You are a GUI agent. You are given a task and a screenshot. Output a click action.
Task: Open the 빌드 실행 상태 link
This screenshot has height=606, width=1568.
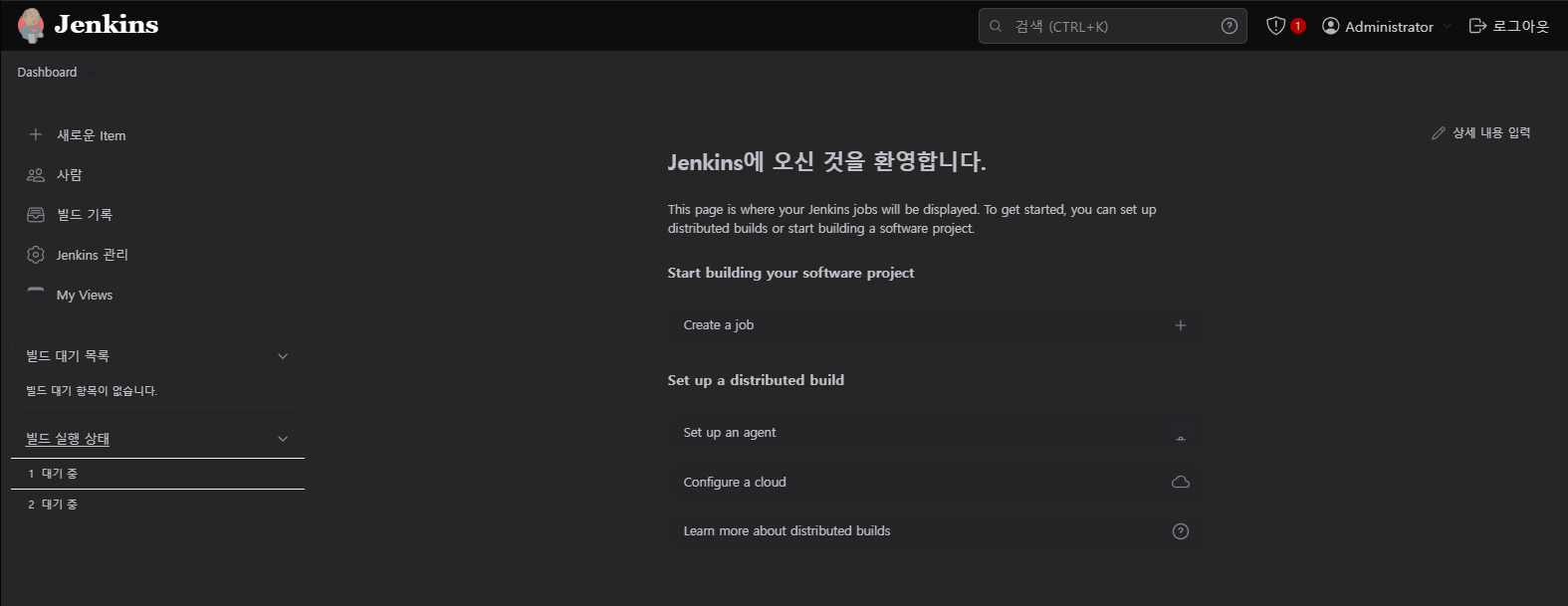(68, 439)
